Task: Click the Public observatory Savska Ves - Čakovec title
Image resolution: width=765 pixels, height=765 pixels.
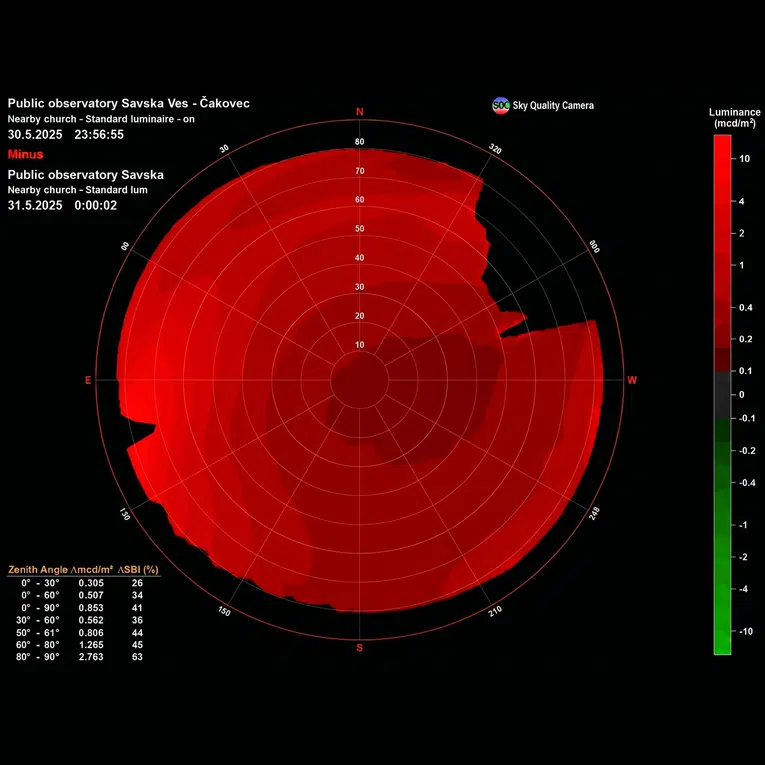Action: coord(128,103)
